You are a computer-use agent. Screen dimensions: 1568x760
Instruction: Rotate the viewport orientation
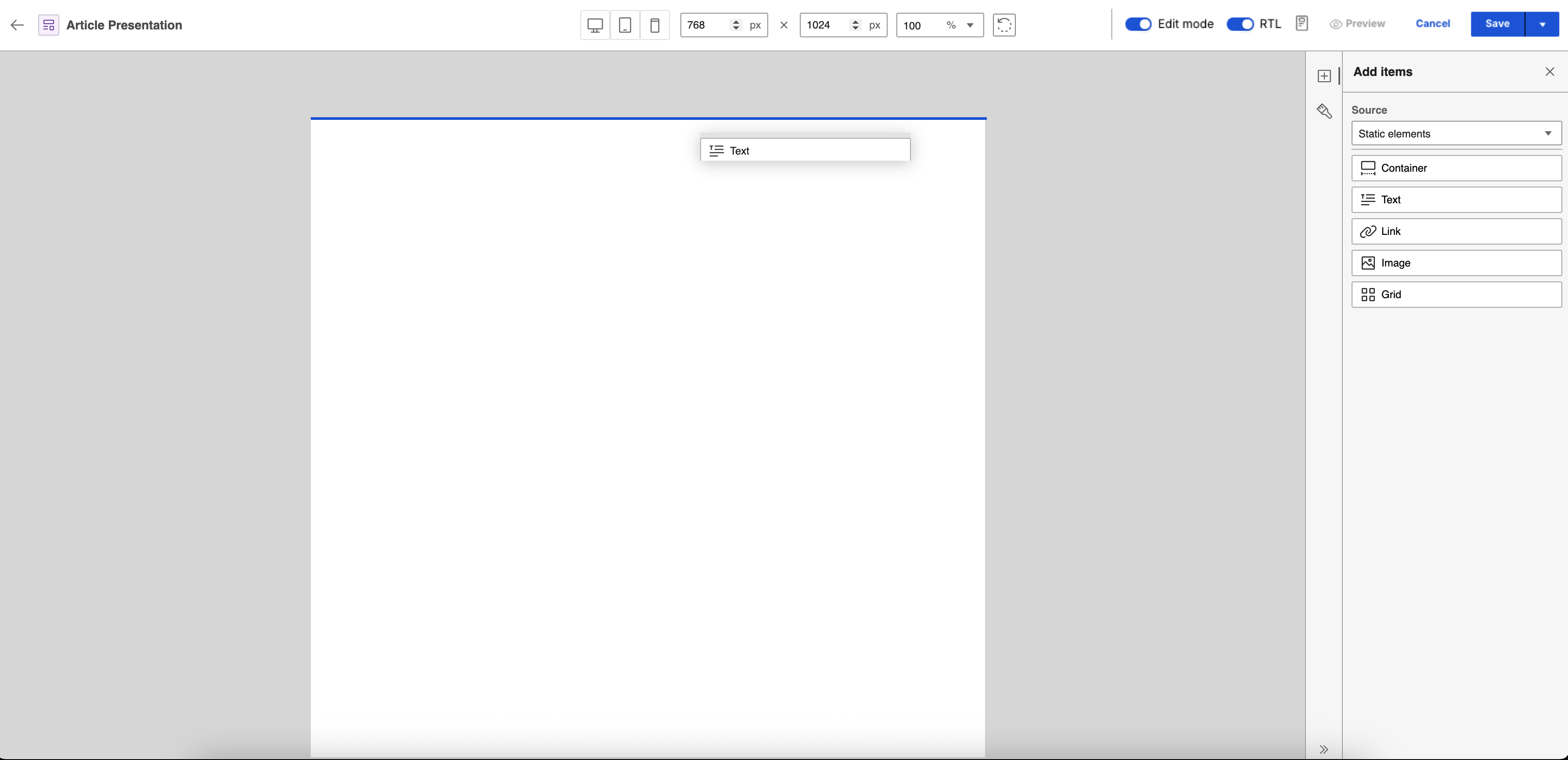click(x=1004, y=25)
